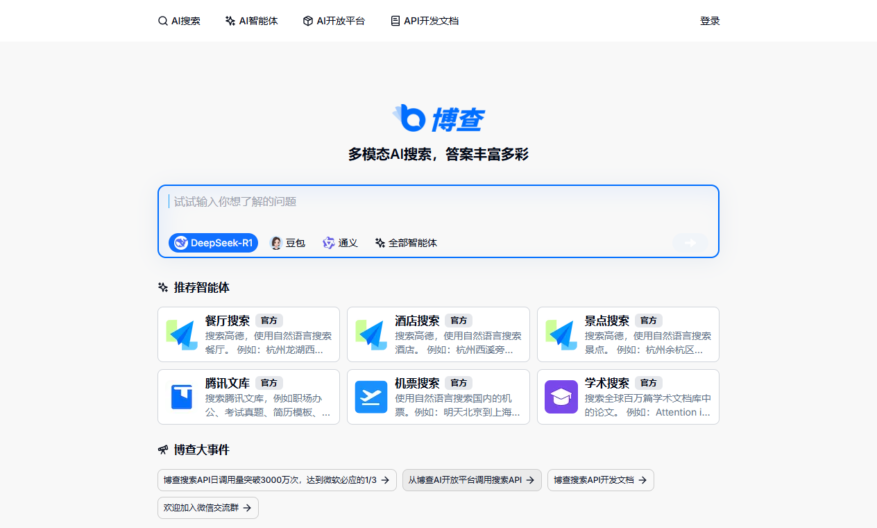The width and height of the screenshot is (877, 528).
Task: Click 官方 badge on 景点搜索 card
Action: (649, 320)
